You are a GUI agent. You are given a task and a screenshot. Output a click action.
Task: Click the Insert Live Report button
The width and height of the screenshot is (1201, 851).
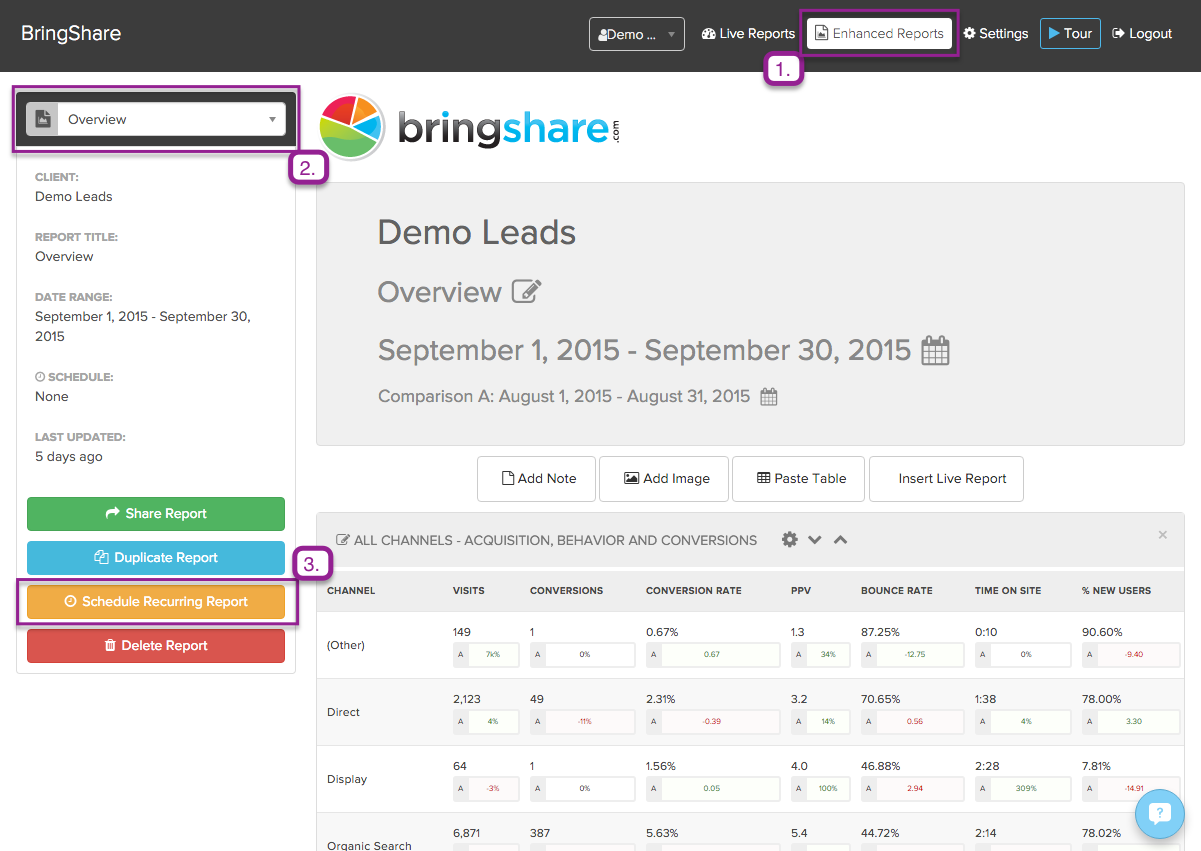[946, 479]
